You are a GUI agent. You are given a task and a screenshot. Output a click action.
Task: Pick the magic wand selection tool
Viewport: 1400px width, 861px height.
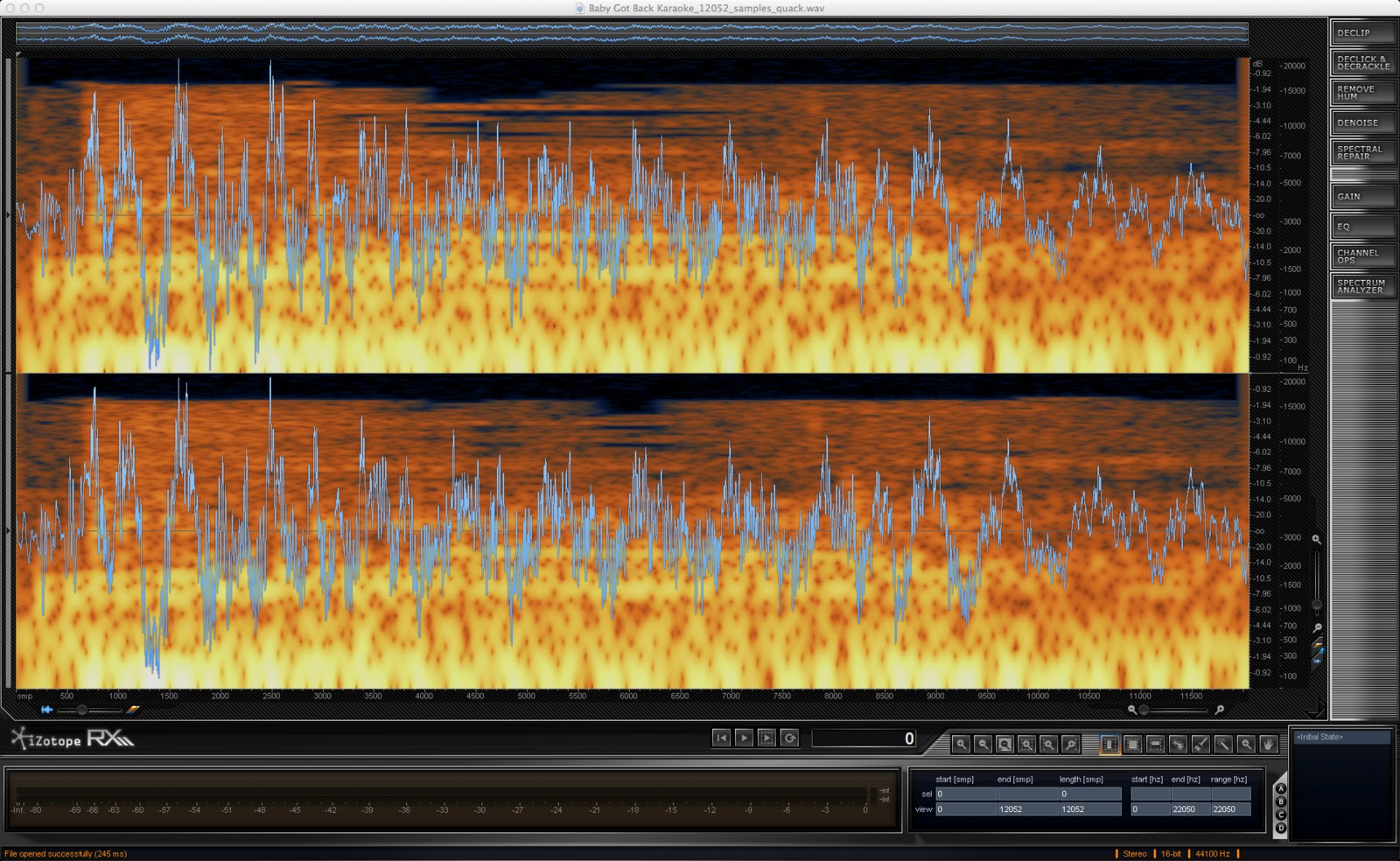click(1223, 745)
